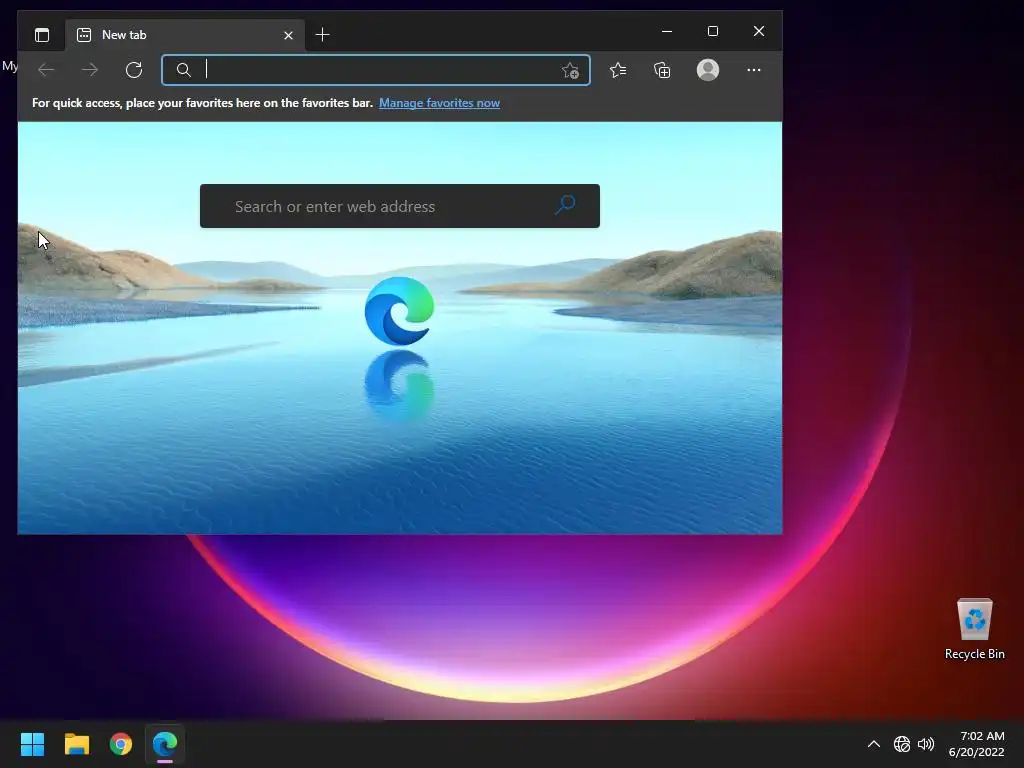This screenshot has height=768, width=1024.
Task: Show hidden system tray icons
Action: pos(873,744)
